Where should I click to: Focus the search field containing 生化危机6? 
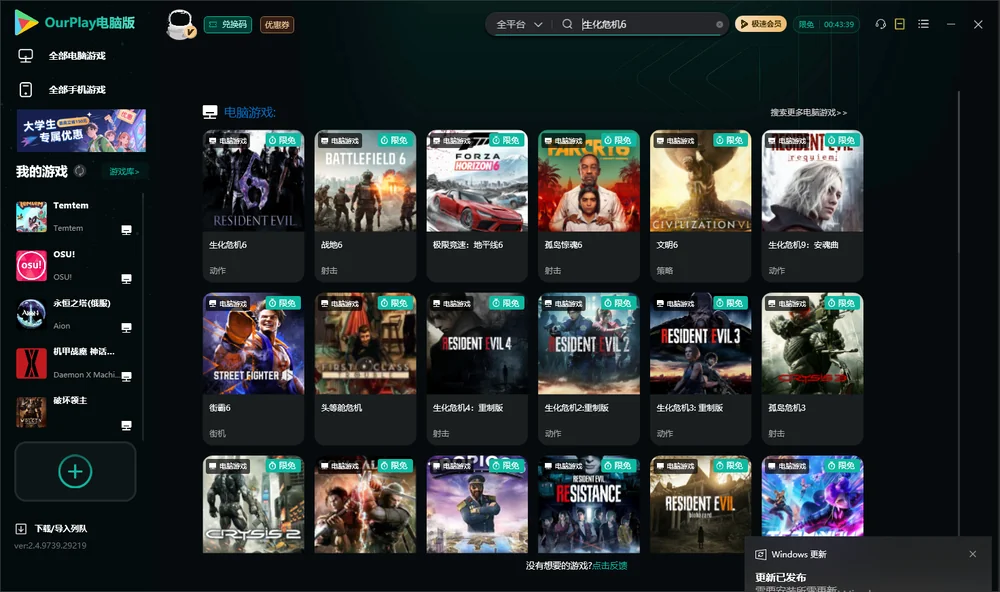(647, 25)
